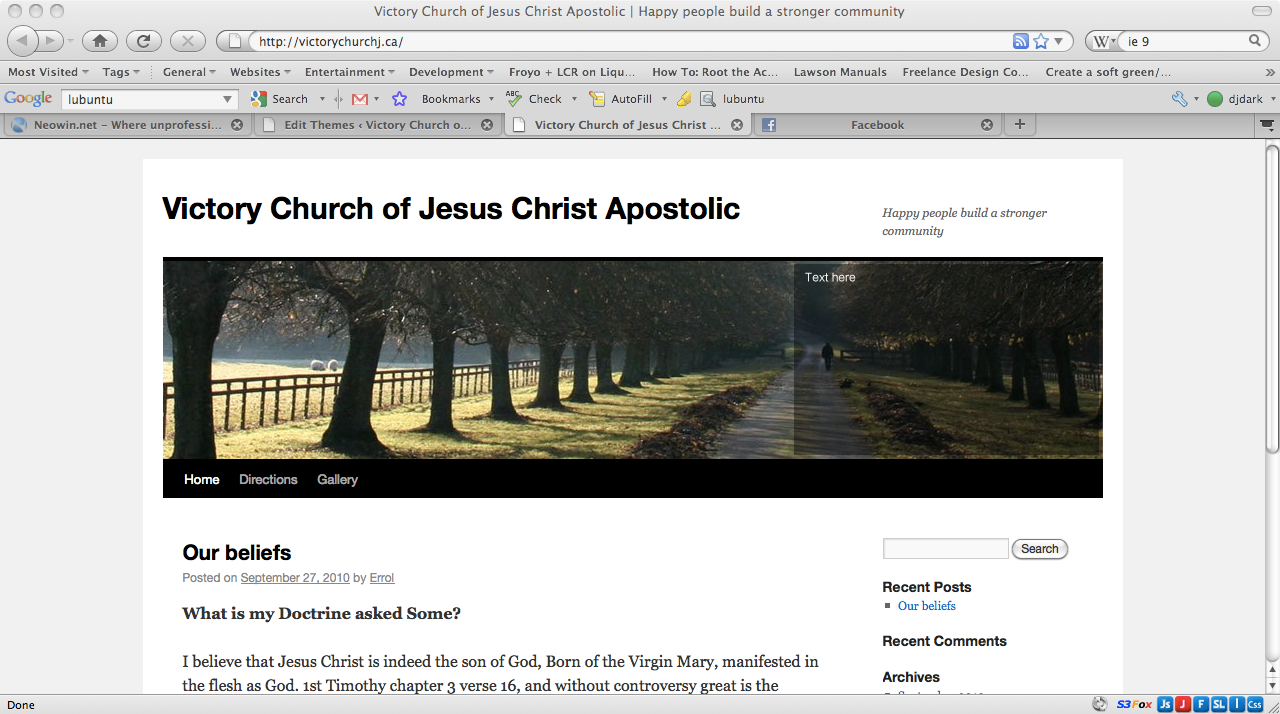Open the September 27, 2010 post link
The height and width of the screenshot is (714, 1280).
point(295,578)
